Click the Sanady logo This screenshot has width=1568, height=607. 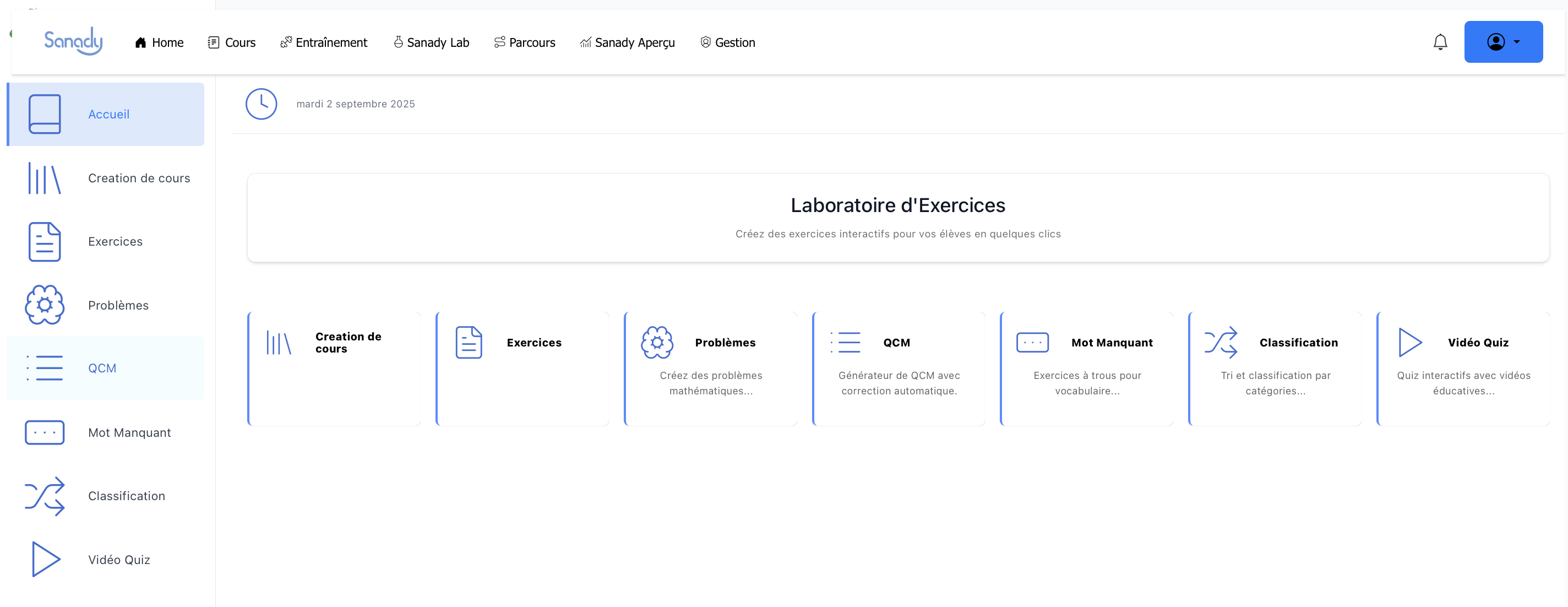point(73,41)
